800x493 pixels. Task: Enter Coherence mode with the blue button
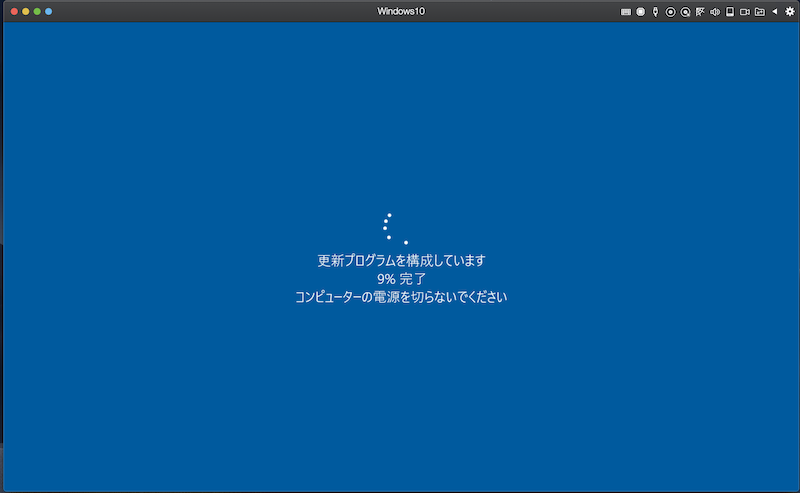(x=48, y=11)
